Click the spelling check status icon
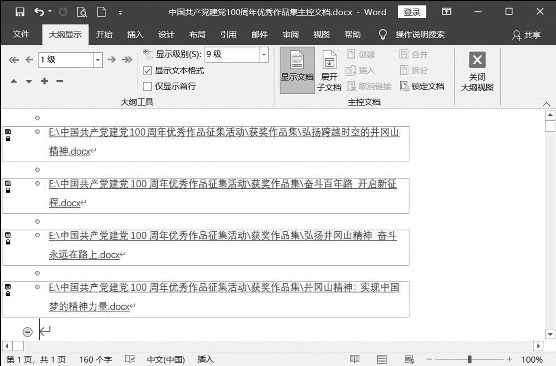556x366 pixels. tap(130, 359)
